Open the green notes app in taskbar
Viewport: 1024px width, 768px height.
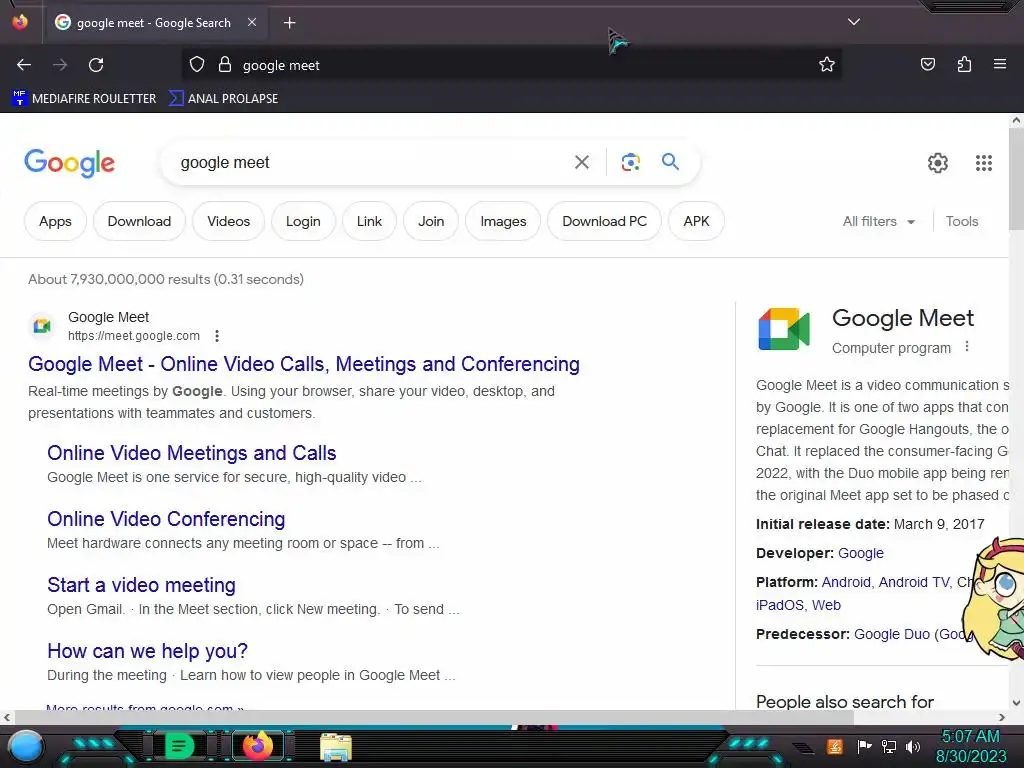coord(178,746)
